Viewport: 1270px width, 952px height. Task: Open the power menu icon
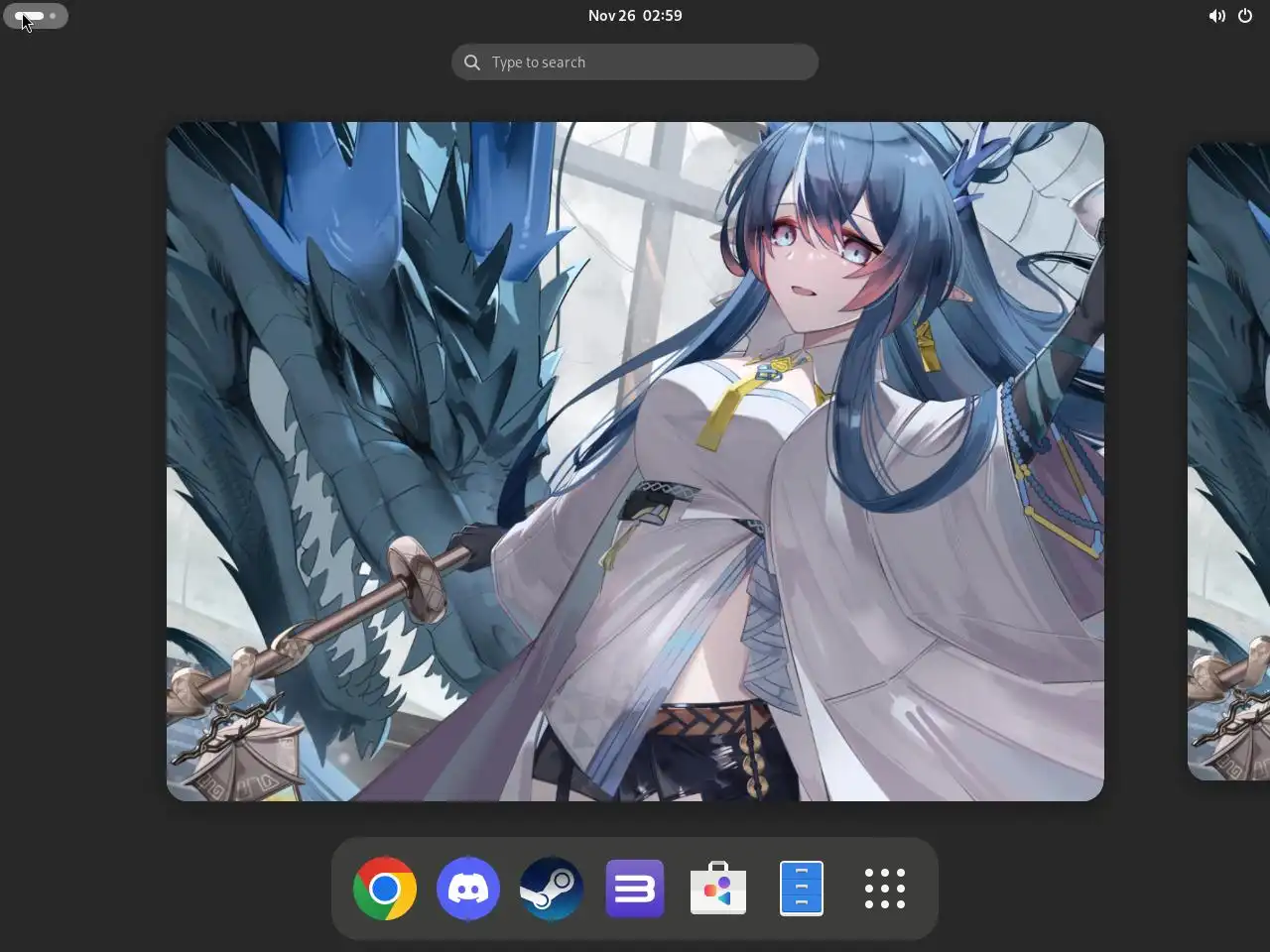pyautogui.click(x=1245, y=16)
